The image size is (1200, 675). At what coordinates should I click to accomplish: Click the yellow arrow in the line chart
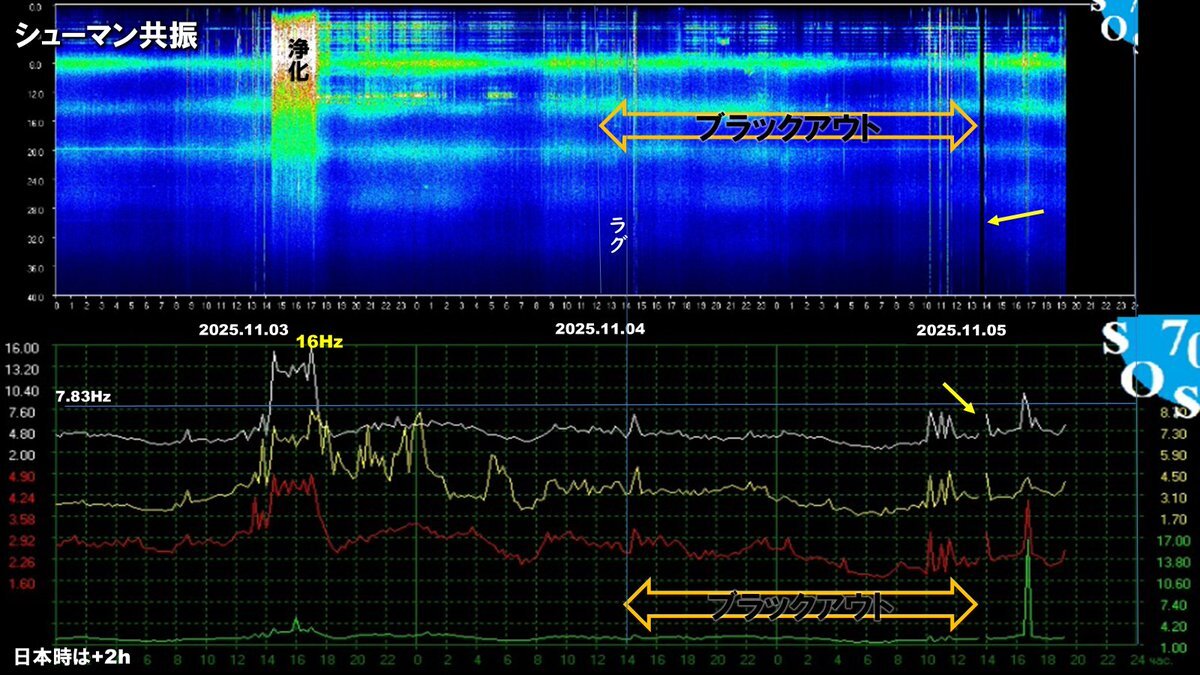pyautogui.click(x=959, y=397)
